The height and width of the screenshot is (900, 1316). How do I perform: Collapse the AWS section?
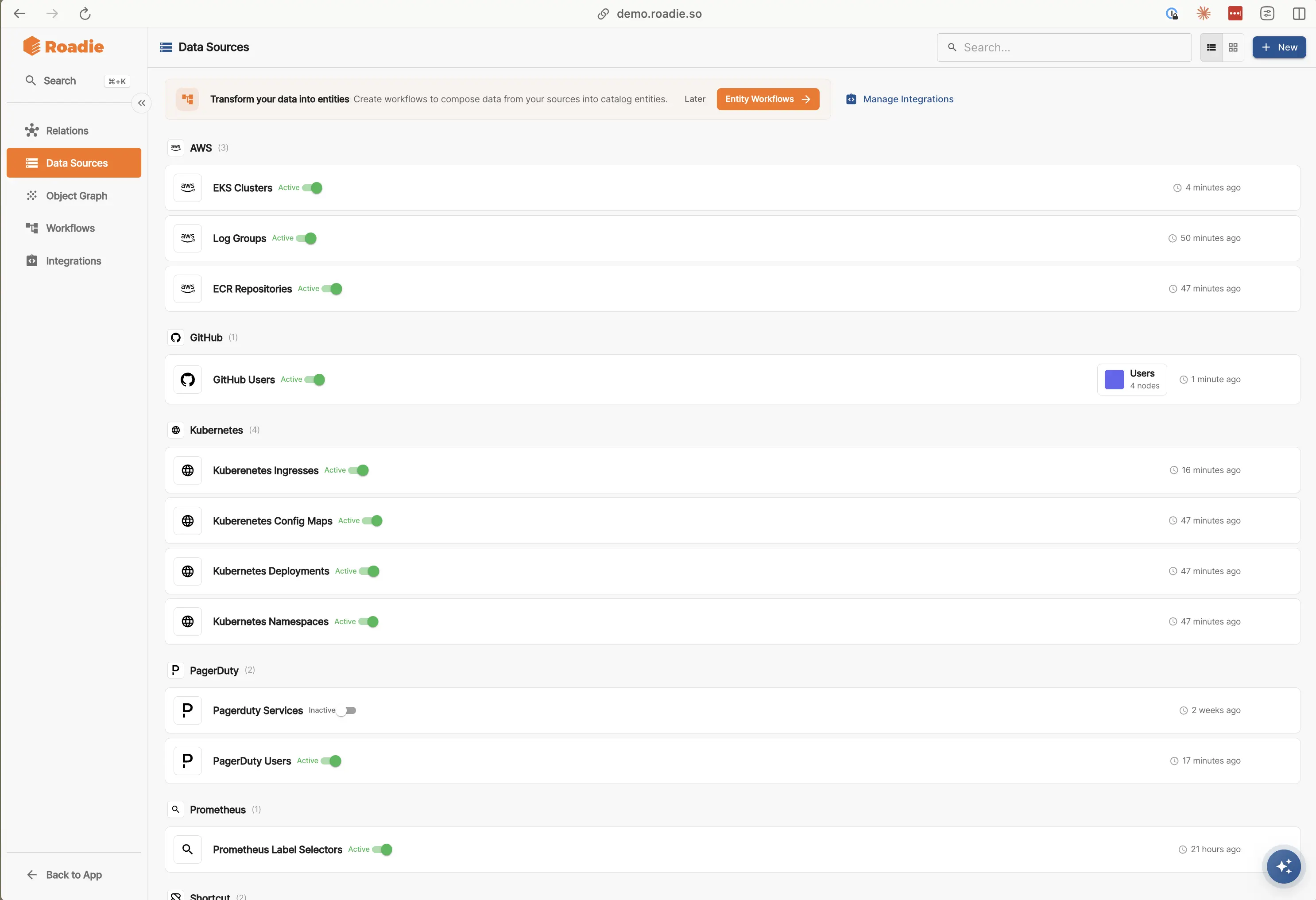tap(201, 147)
